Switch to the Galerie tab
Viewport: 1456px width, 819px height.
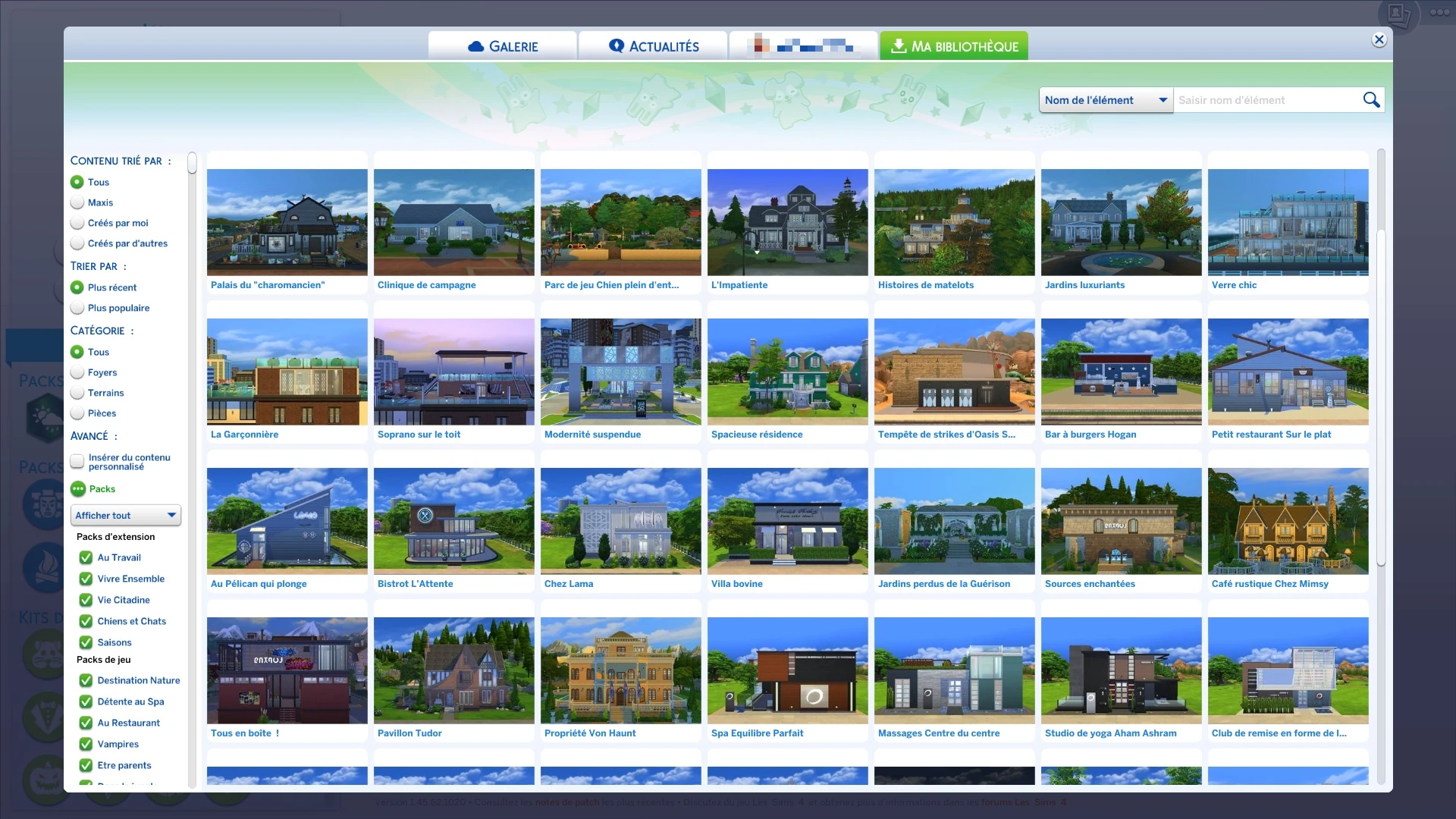[x=502, y=46]
